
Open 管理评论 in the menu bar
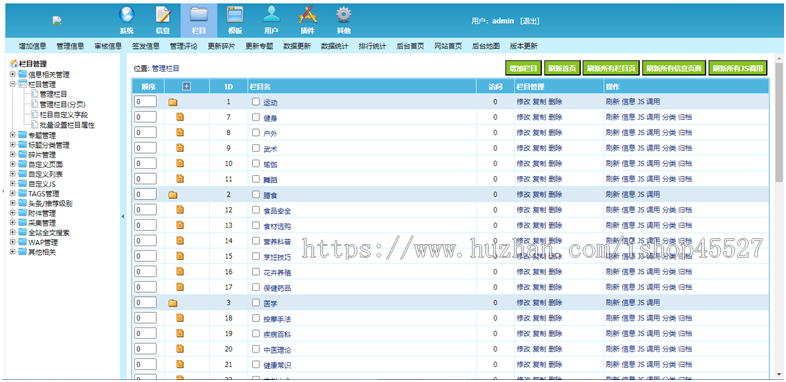(x=183, y=46)
